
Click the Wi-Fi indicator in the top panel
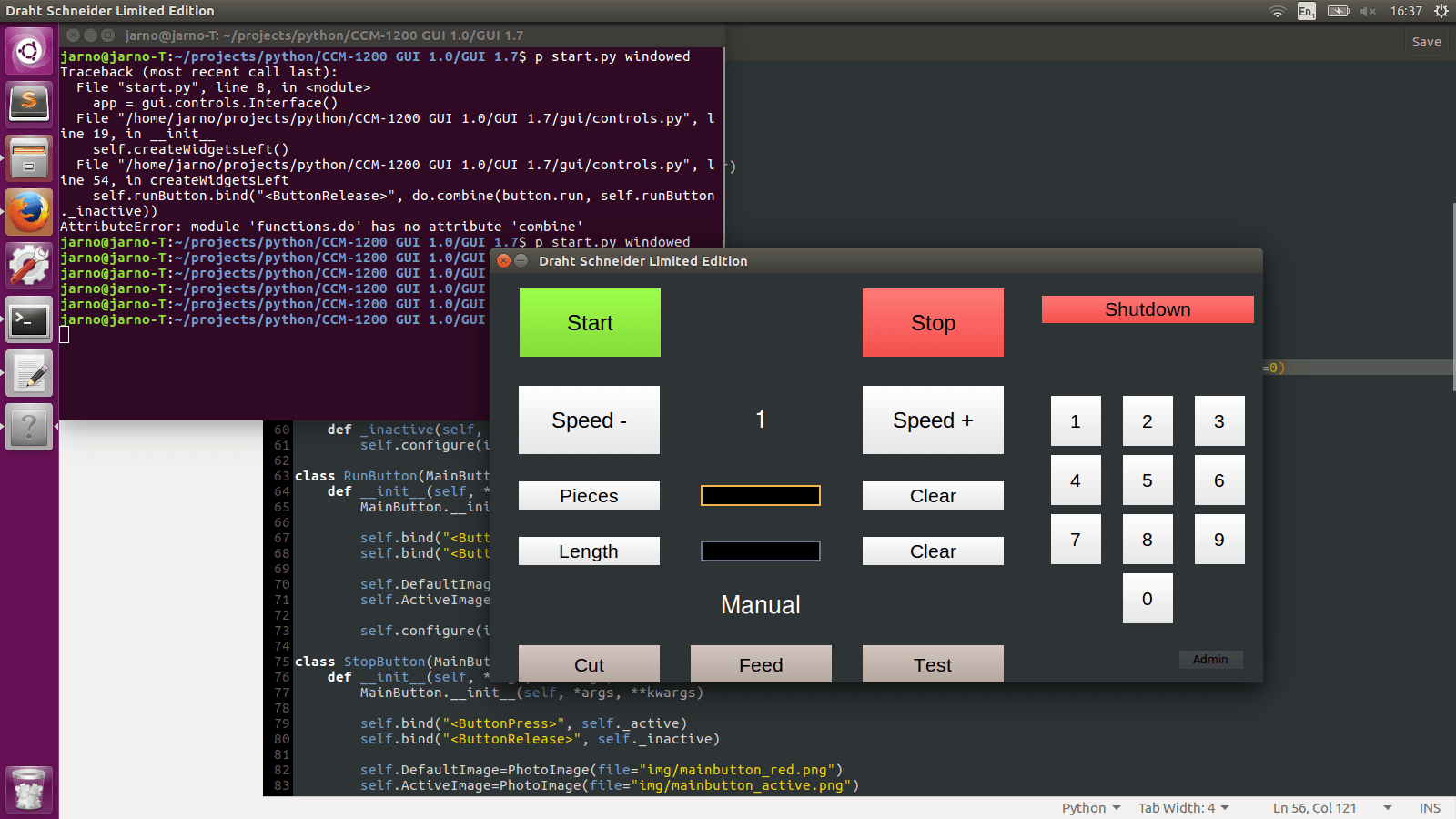pyautogui.click(x=1278, y=11)
